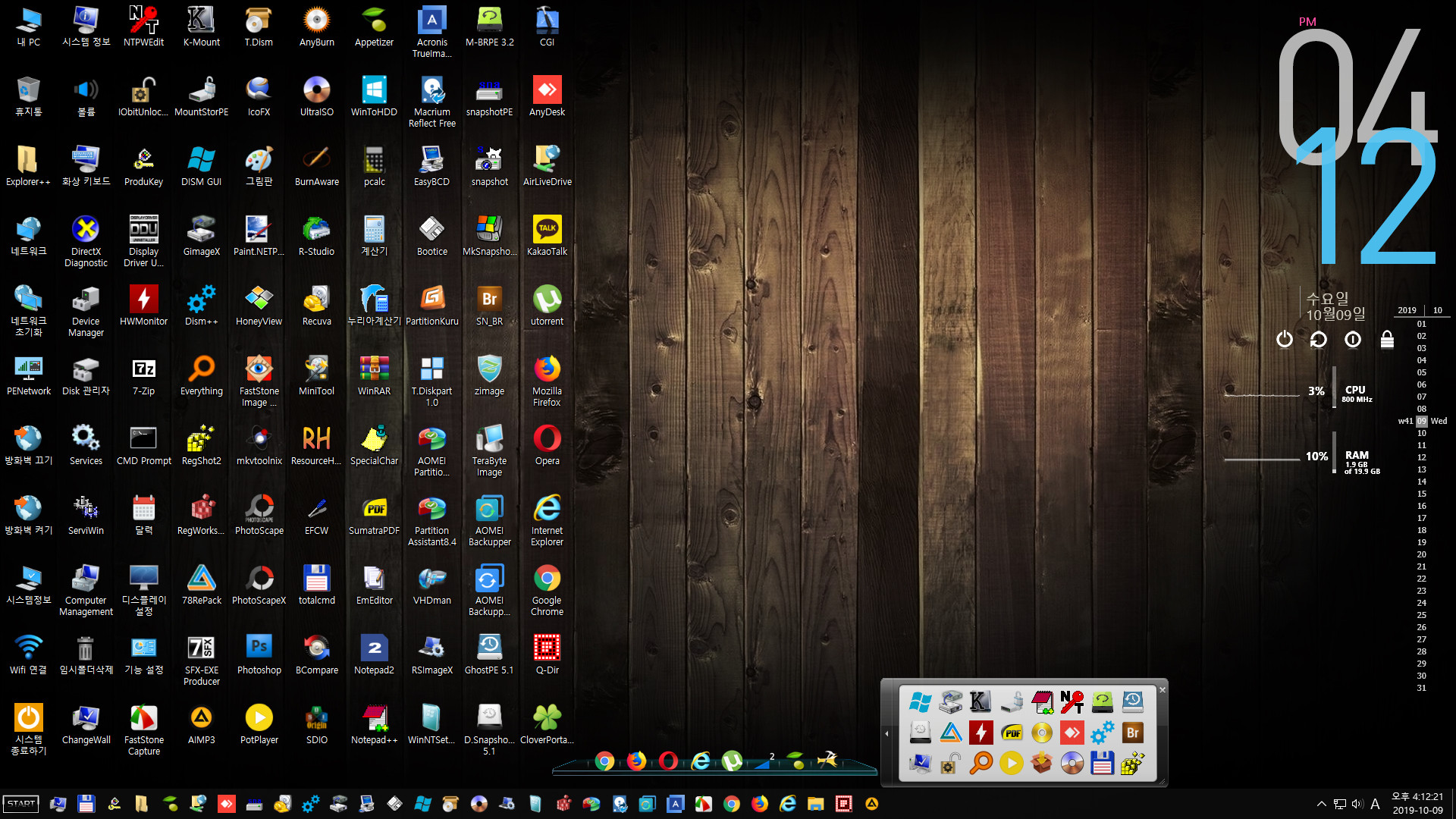The height and width of the screenshot is (819, 1456).
Task: Launch Opera desktop icon
Action: pyautogui.click(x=547, y=445)
